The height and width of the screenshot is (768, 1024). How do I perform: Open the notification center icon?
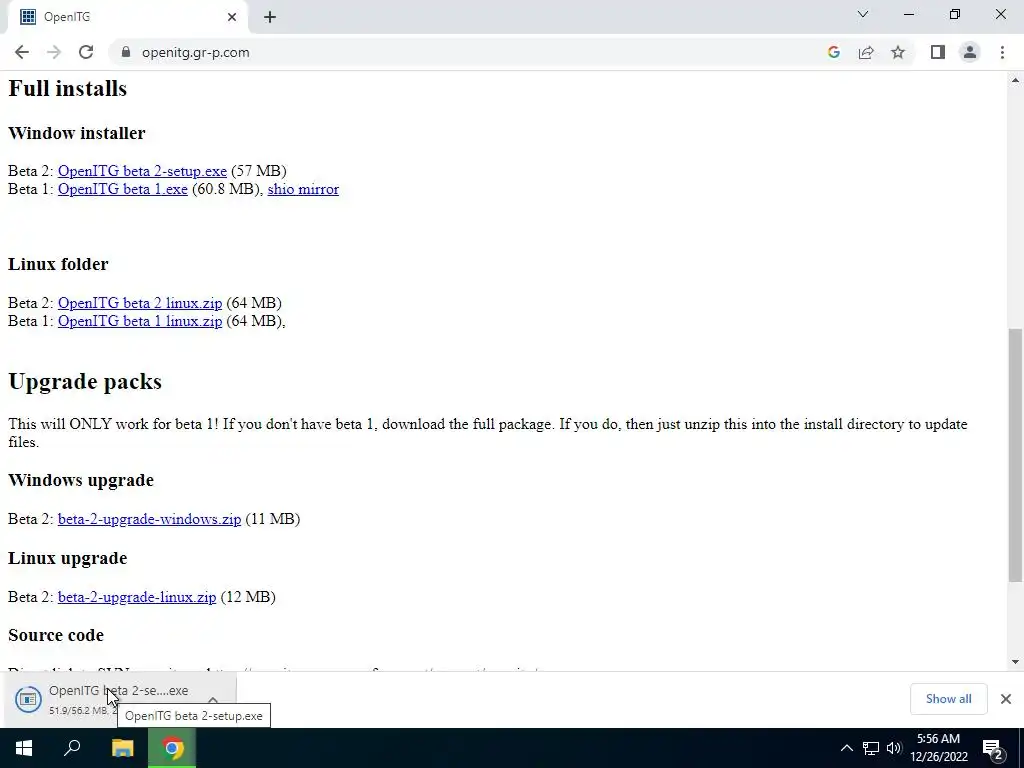coord(994,749)
